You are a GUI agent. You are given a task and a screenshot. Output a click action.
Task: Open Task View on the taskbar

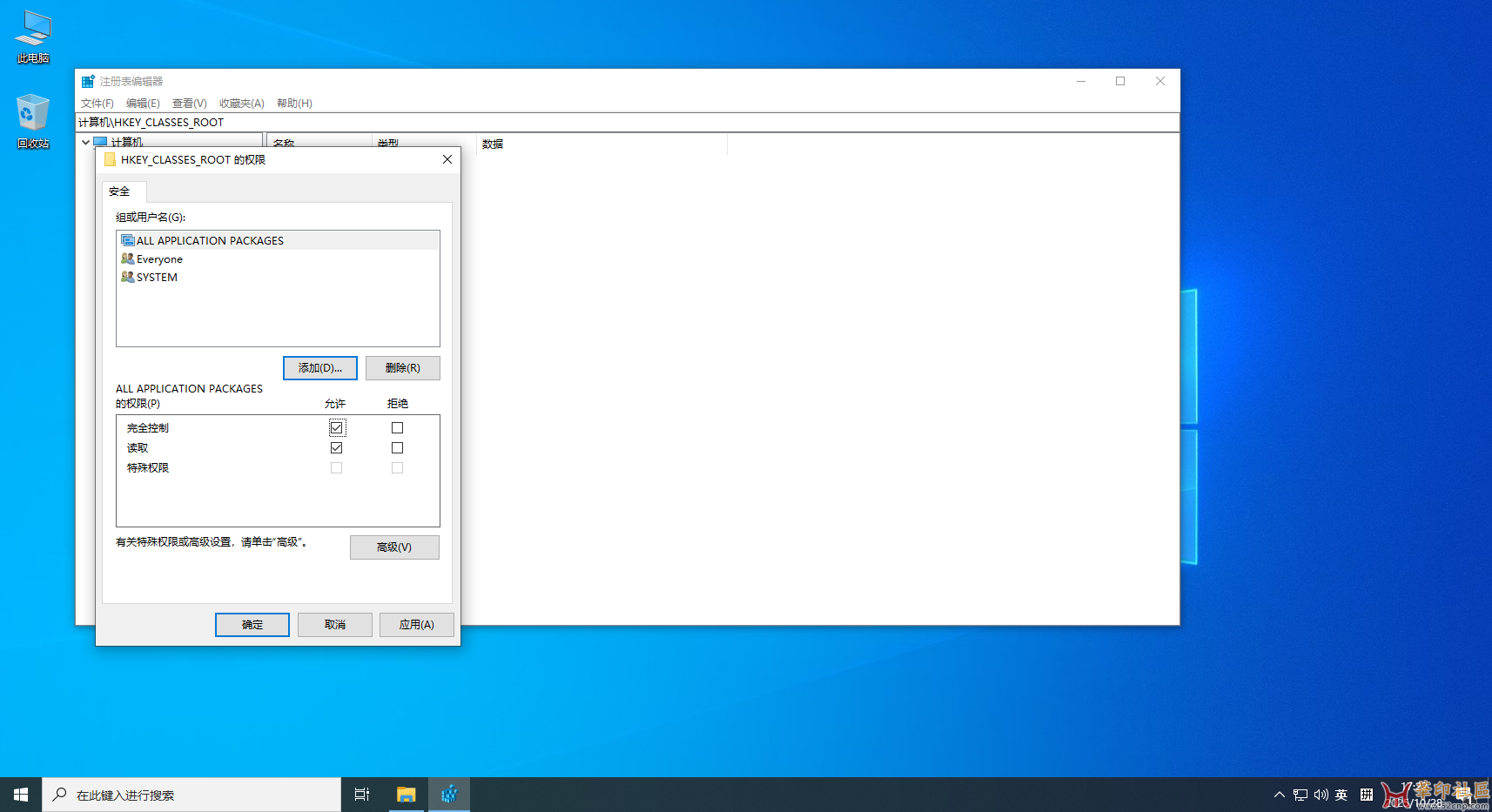click(x=361, y=794)
